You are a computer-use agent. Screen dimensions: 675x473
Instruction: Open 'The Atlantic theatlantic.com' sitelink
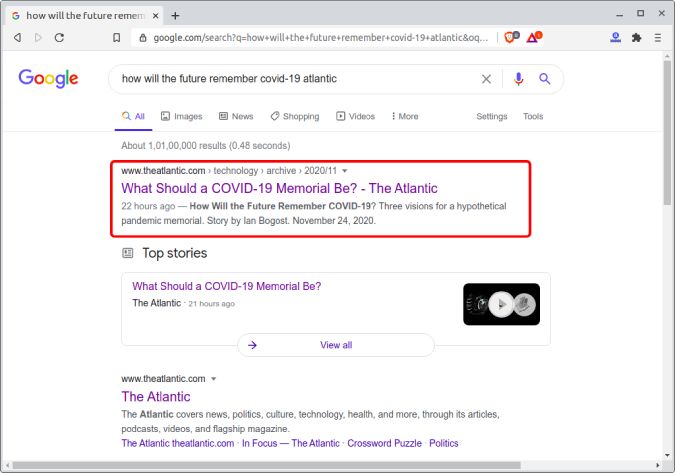coord(178,443)
